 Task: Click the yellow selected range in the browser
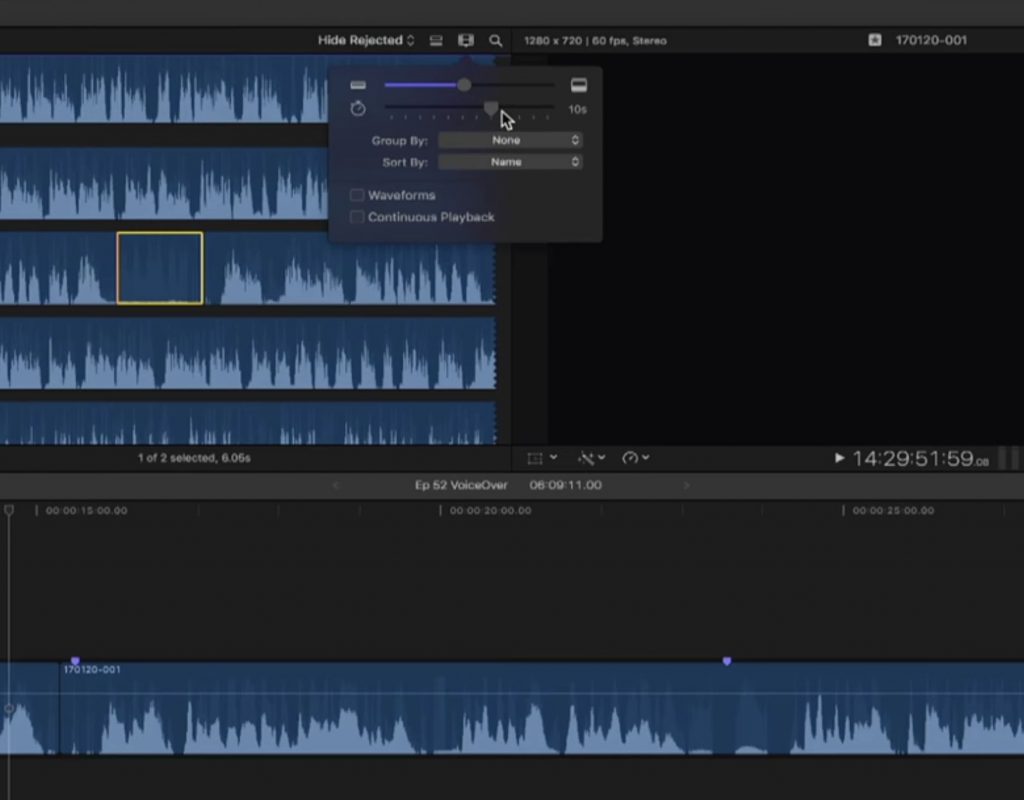(x=160, y=268)
